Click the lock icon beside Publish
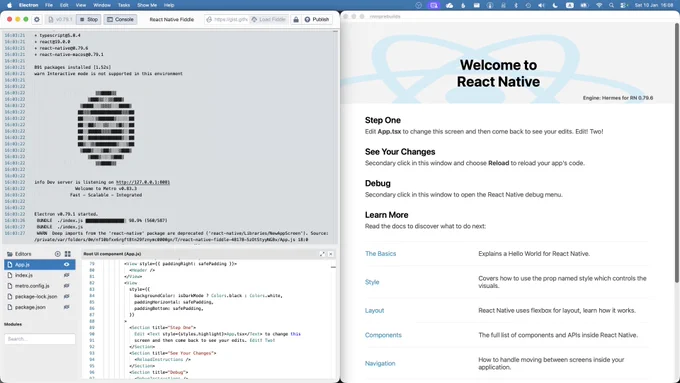This screenshot has width=680, height=383. 296,20
